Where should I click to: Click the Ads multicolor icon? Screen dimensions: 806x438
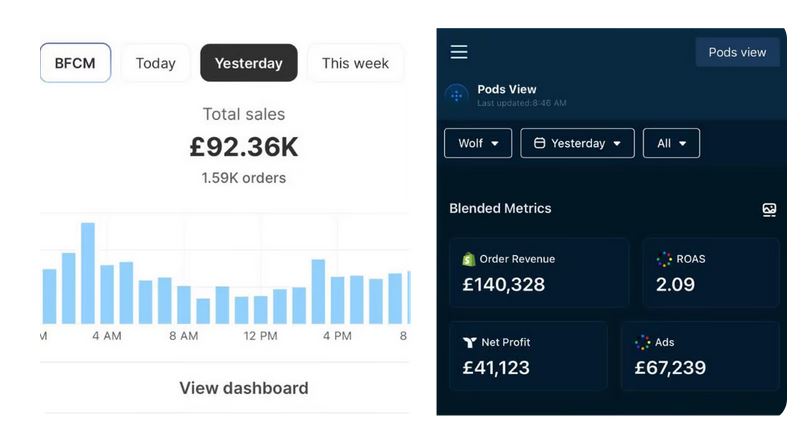(643, 342)
